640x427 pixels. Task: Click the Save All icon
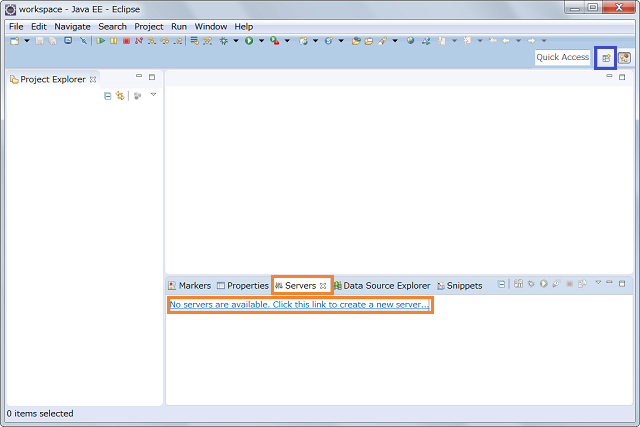click(53, 41)
